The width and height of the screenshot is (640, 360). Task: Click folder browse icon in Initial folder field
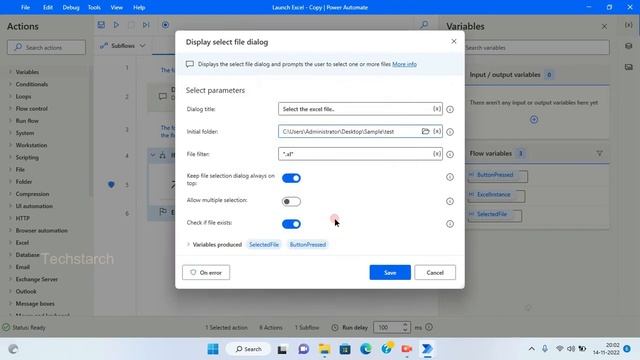coord(425,131)
